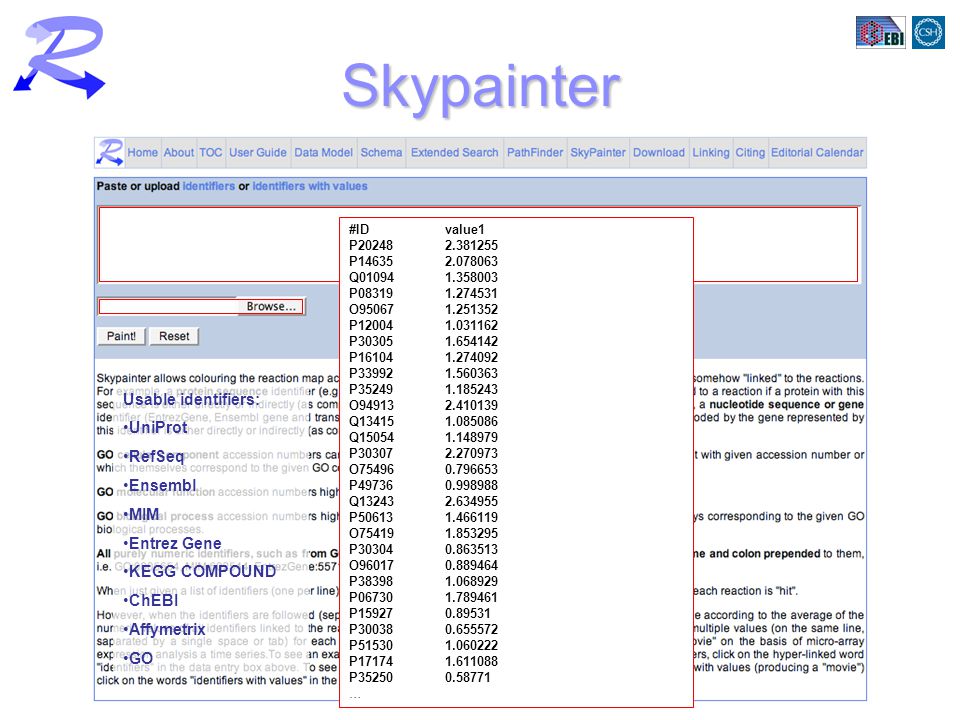Screen dimensions: 960x720
Task: Click the value 2.634955
Action: (x=471, y=501)
